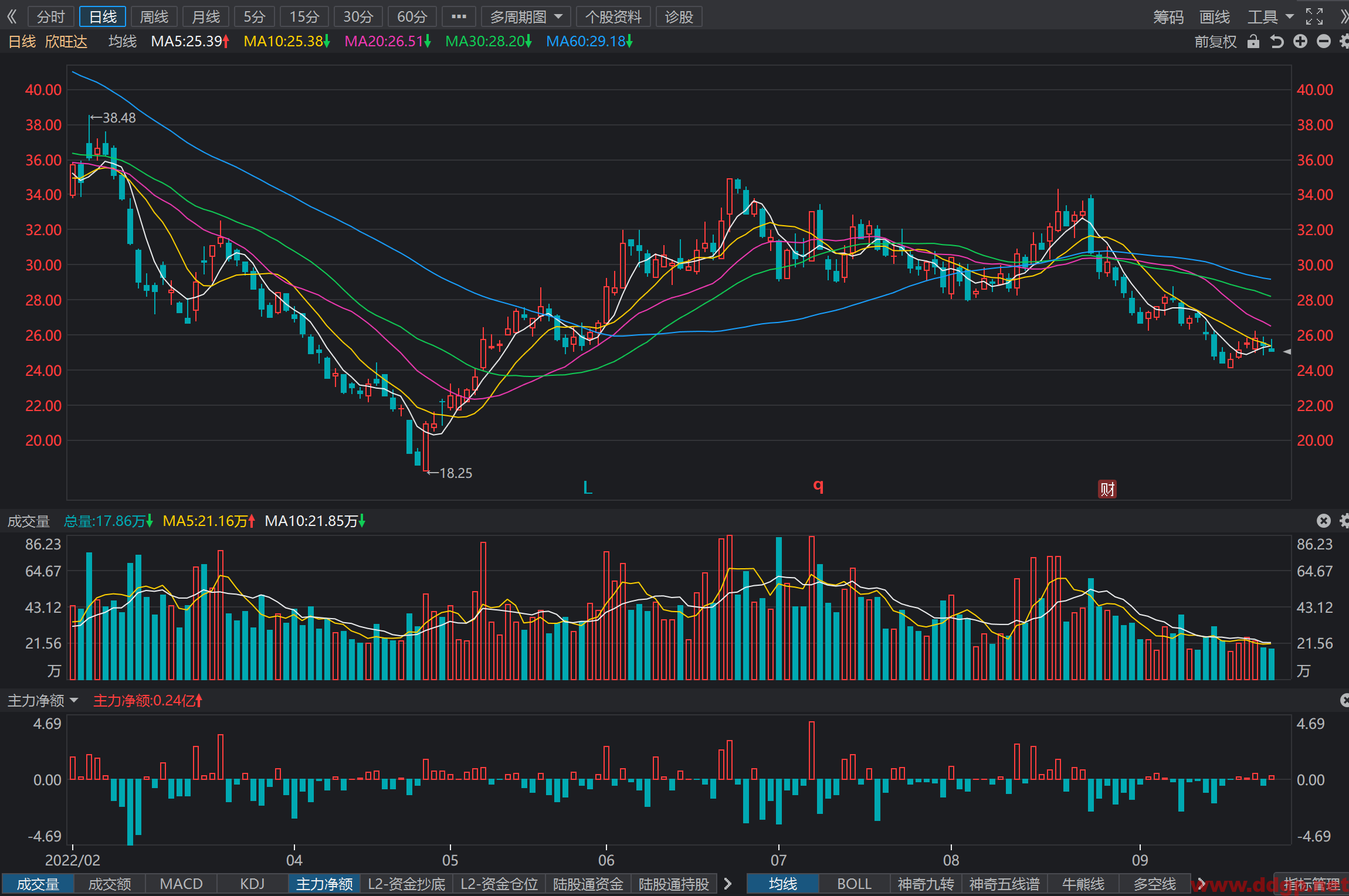Switch overlay to 神奇九转
The height and width of the screenshot is (896, 1349).
pyautogui.click(x=926, y=884)
